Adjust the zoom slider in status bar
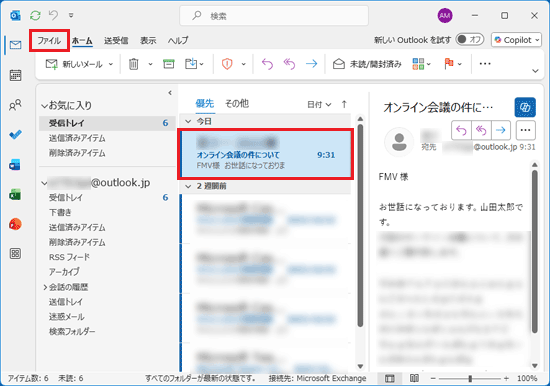Viewport: 550px width, 386px height. tap(470, 379)
